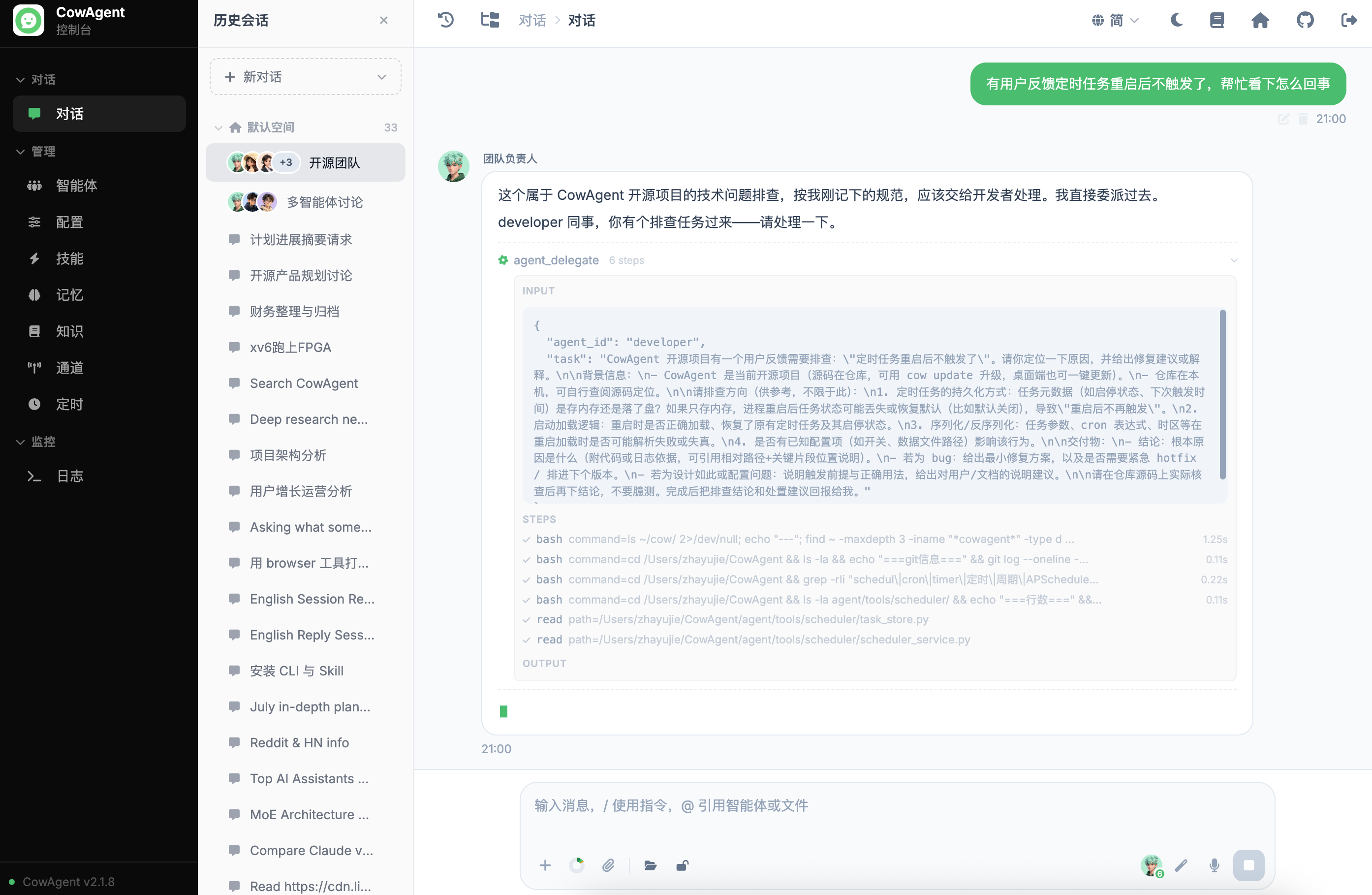Collapse the 默认空间 session group
This screenshot has width=1372, height=895.
(x=218, y=128)
